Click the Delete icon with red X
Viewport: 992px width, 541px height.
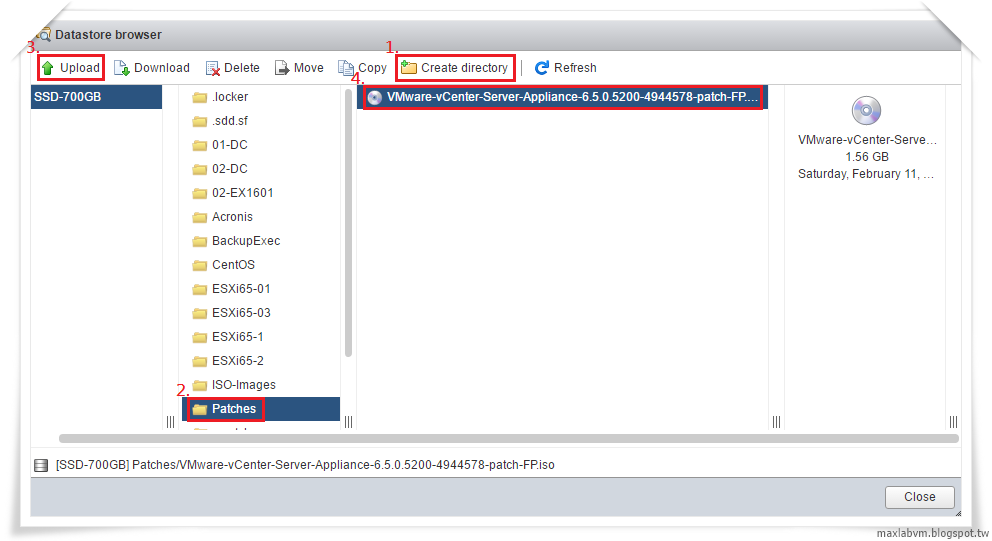pos(213,68)
